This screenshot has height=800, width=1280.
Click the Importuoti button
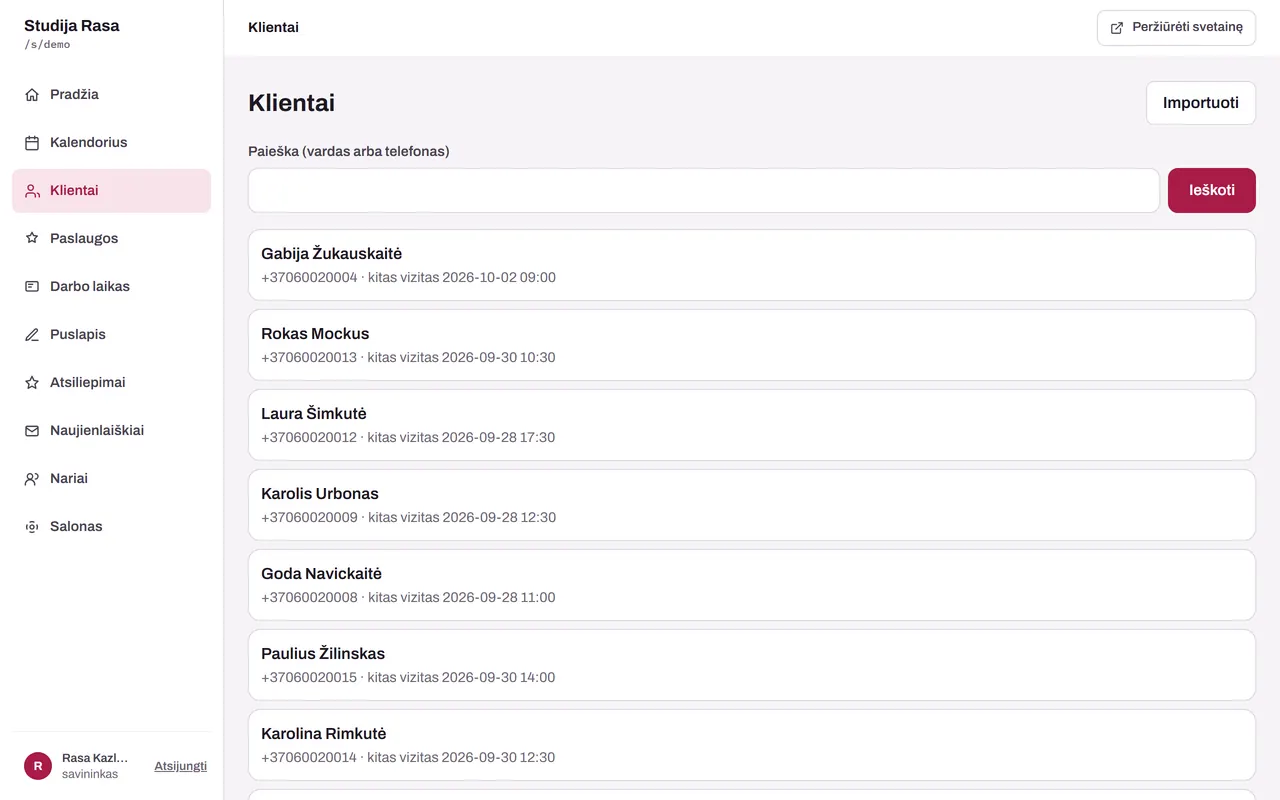click(x=1200, y=103)
